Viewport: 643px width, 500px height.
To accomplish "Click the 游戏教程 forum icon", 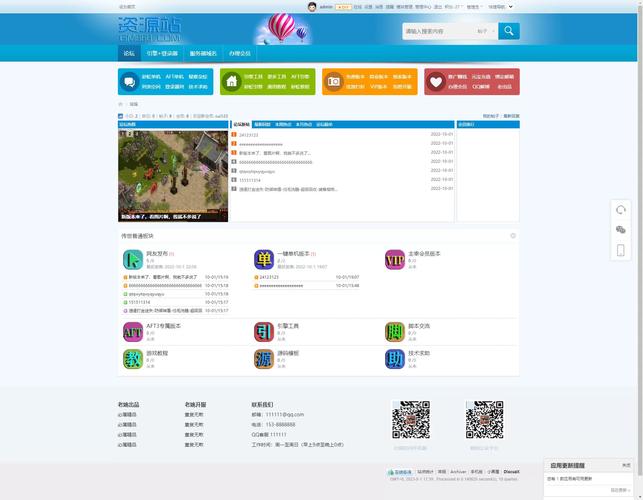I will click(x=132, y=358).
